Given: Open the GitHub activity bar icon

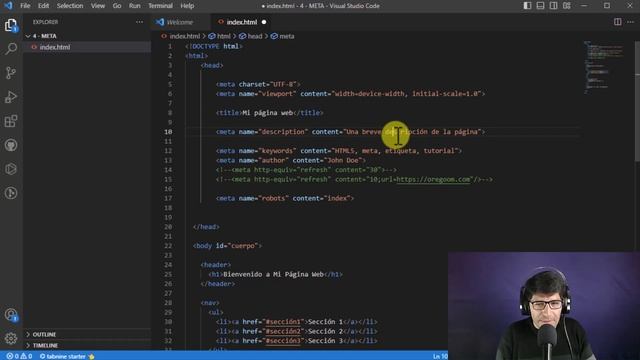Looking at the screenshot, I should [x=11, y=145].
